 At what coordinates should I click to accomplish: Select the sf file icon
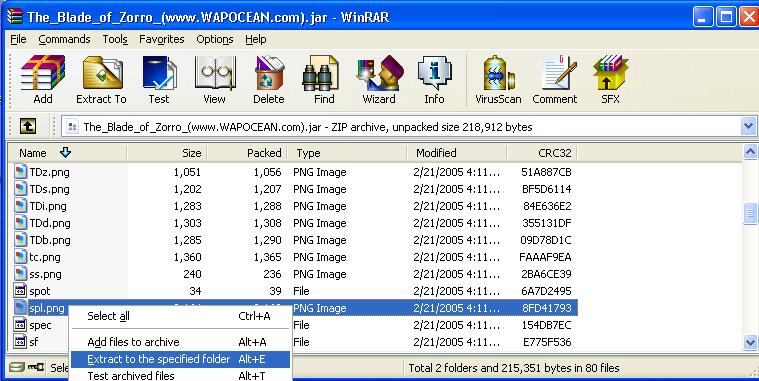coord(20,342)
